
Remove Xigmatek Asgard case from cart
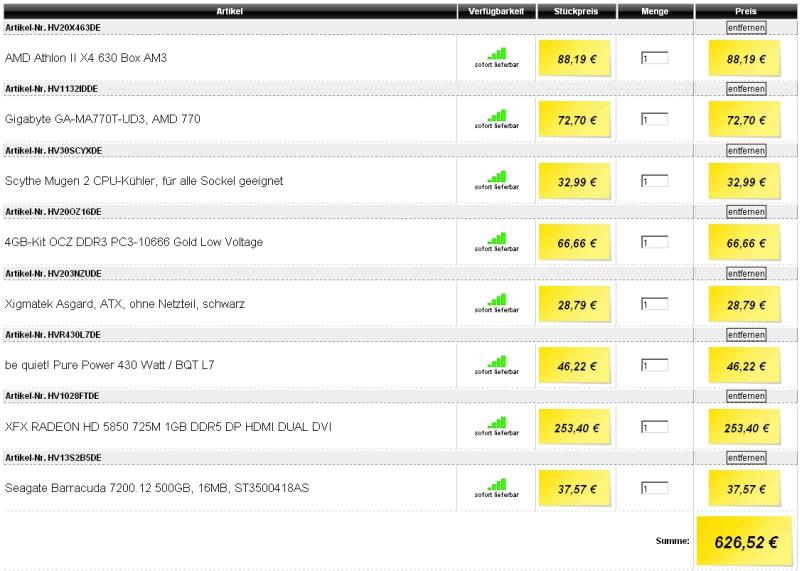pos(746,274)
